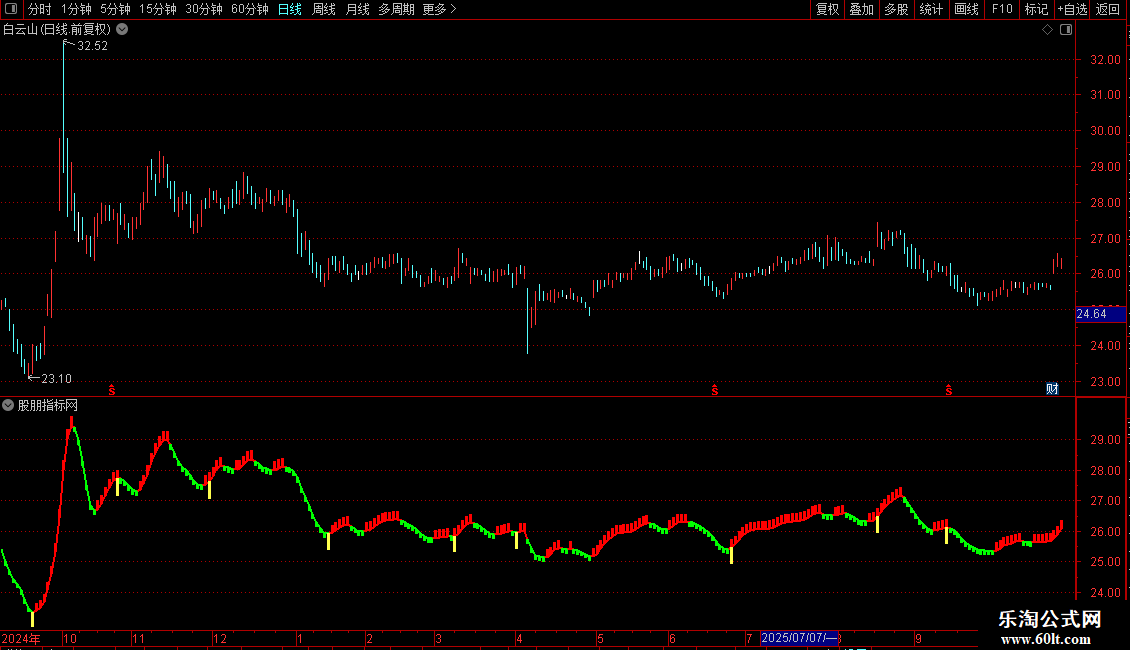1130x650 pixels.
Task: Click the 股朋指标网 indicator name
Action: [x=48, y=406]
